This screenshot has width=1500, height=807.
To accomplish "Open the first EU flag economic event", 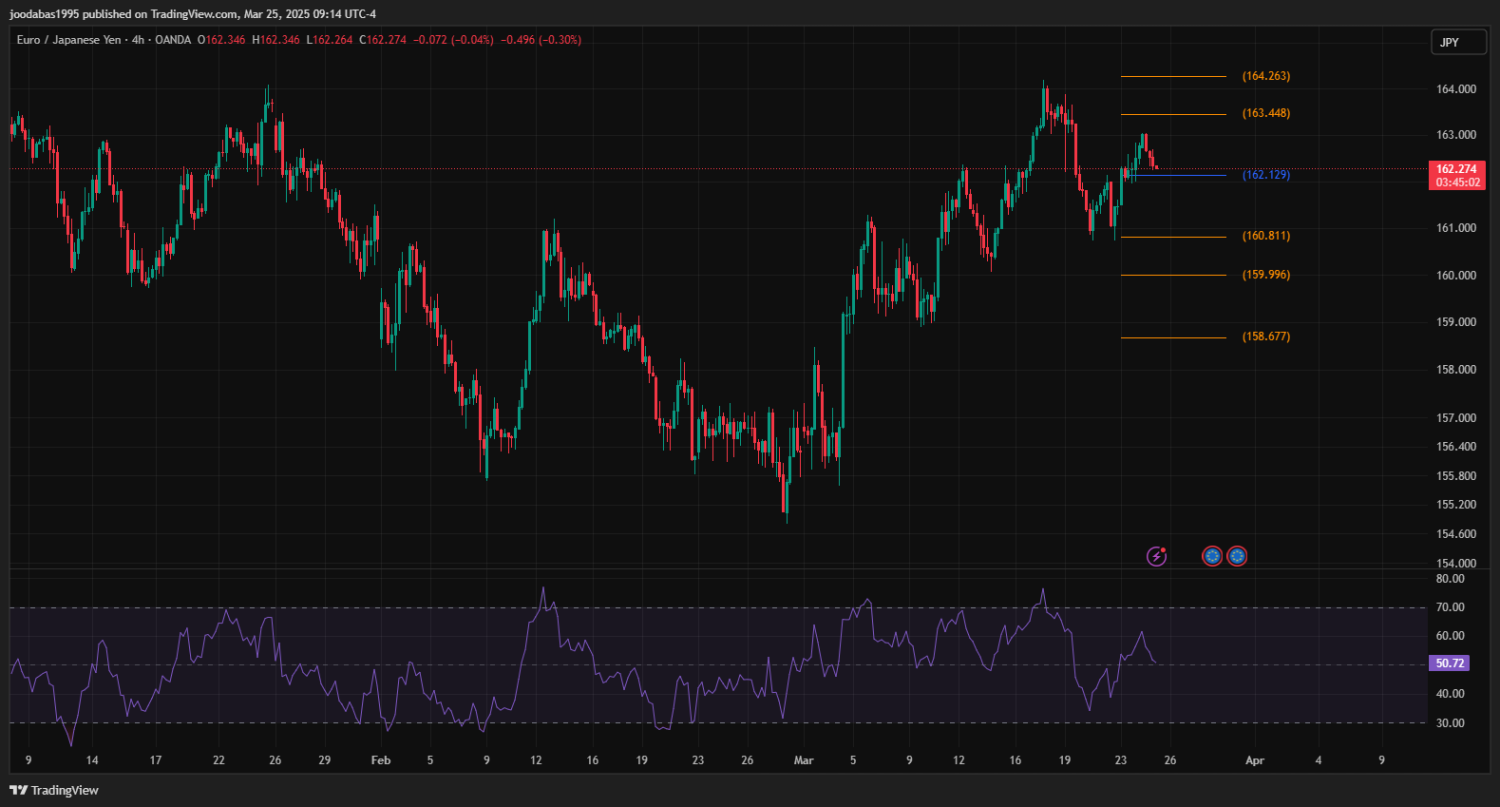I will [1212, 556].
